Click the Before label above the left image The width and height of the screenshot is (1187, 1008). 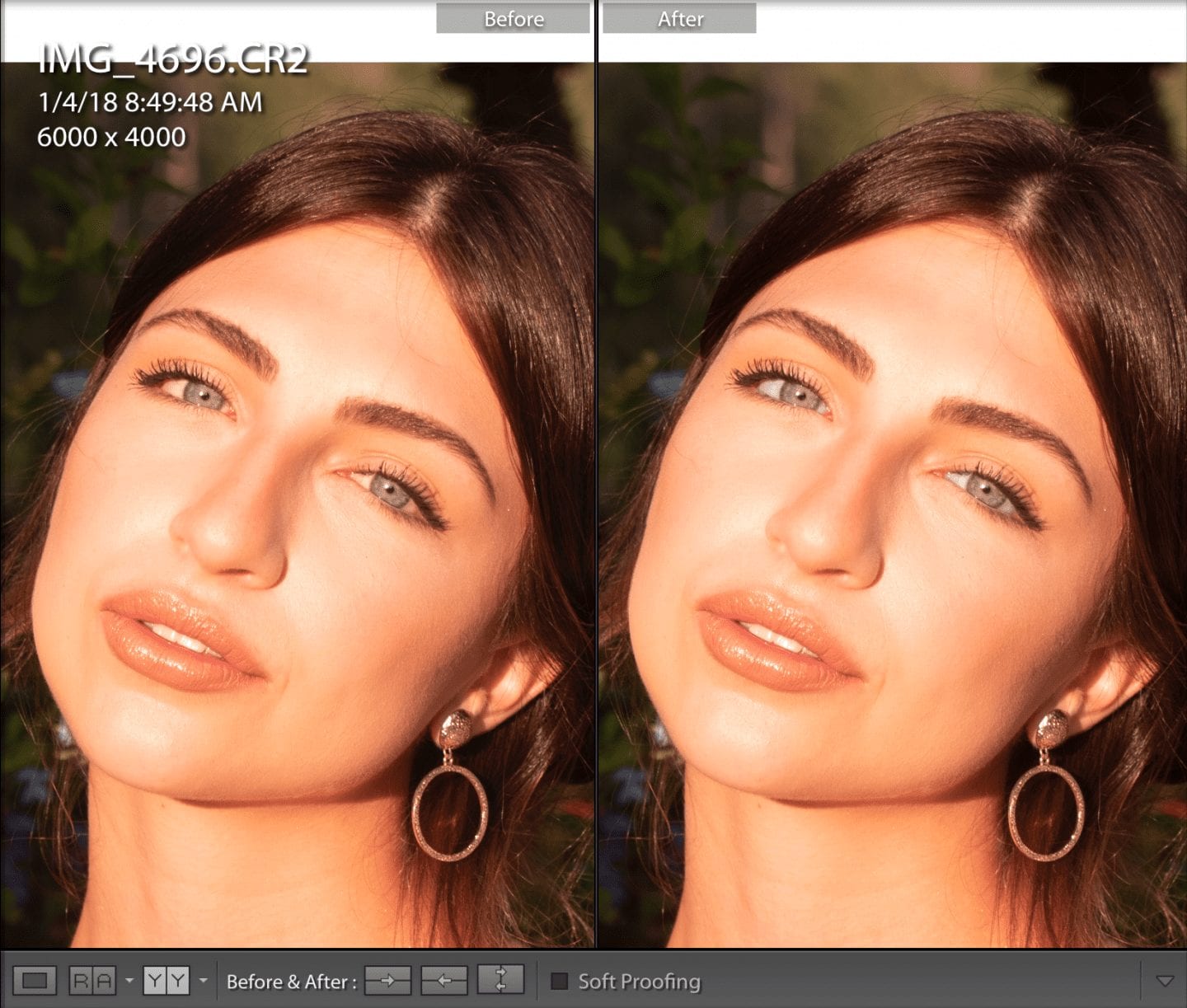pyautogui.click(x=514, y=18)
